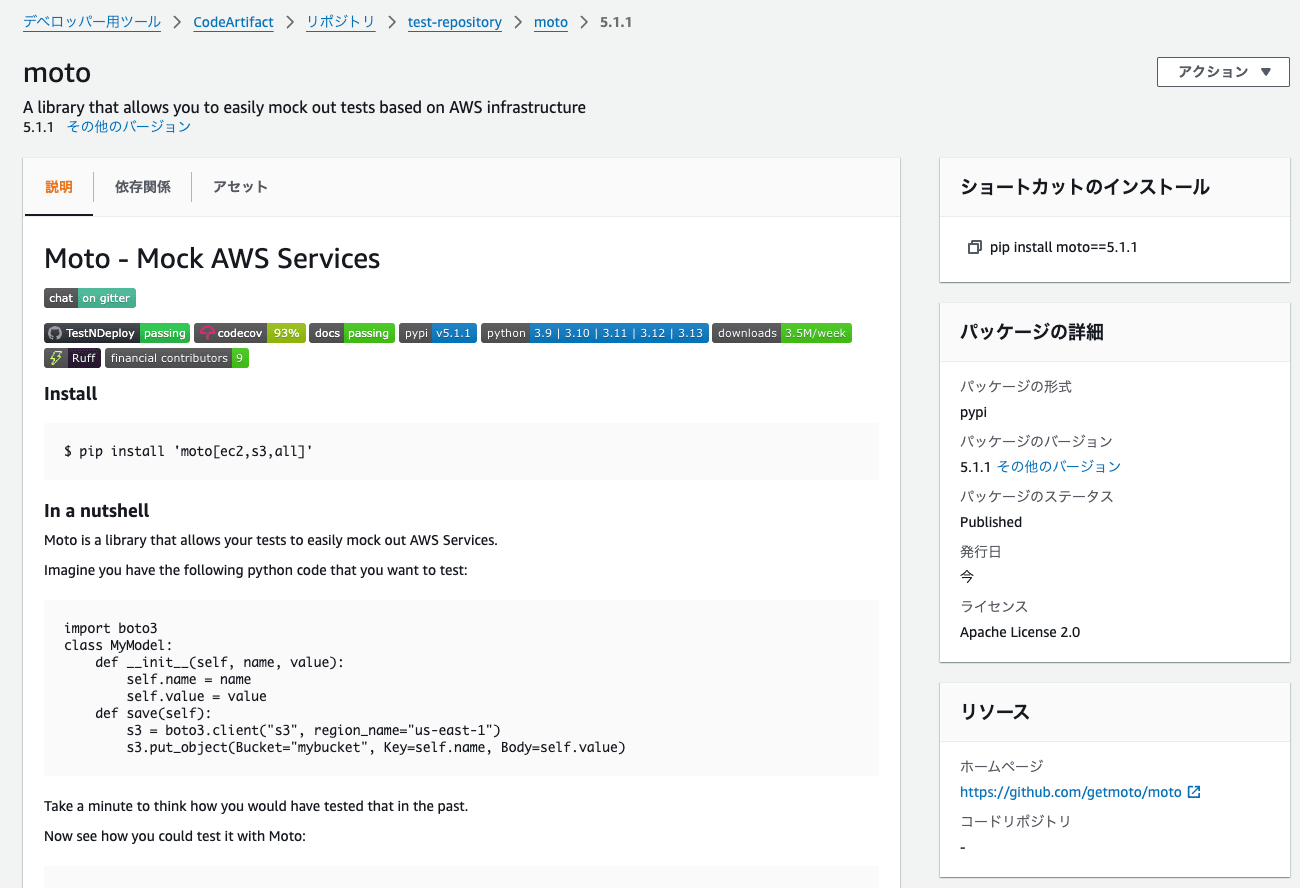Click the pypi v5.1.1 badge

438,333
